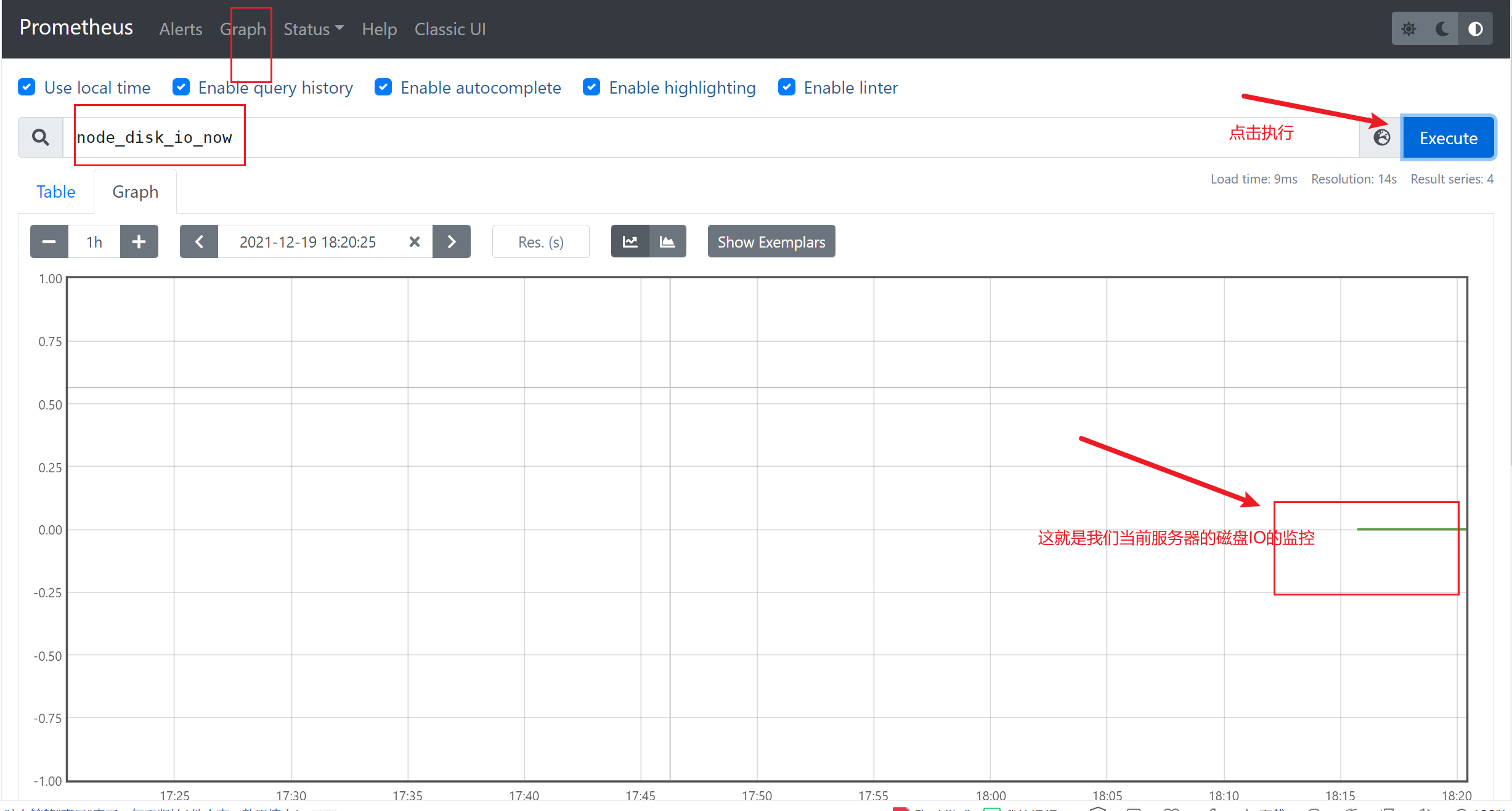Move end time backward with left chevron

(x=199, y=241)
